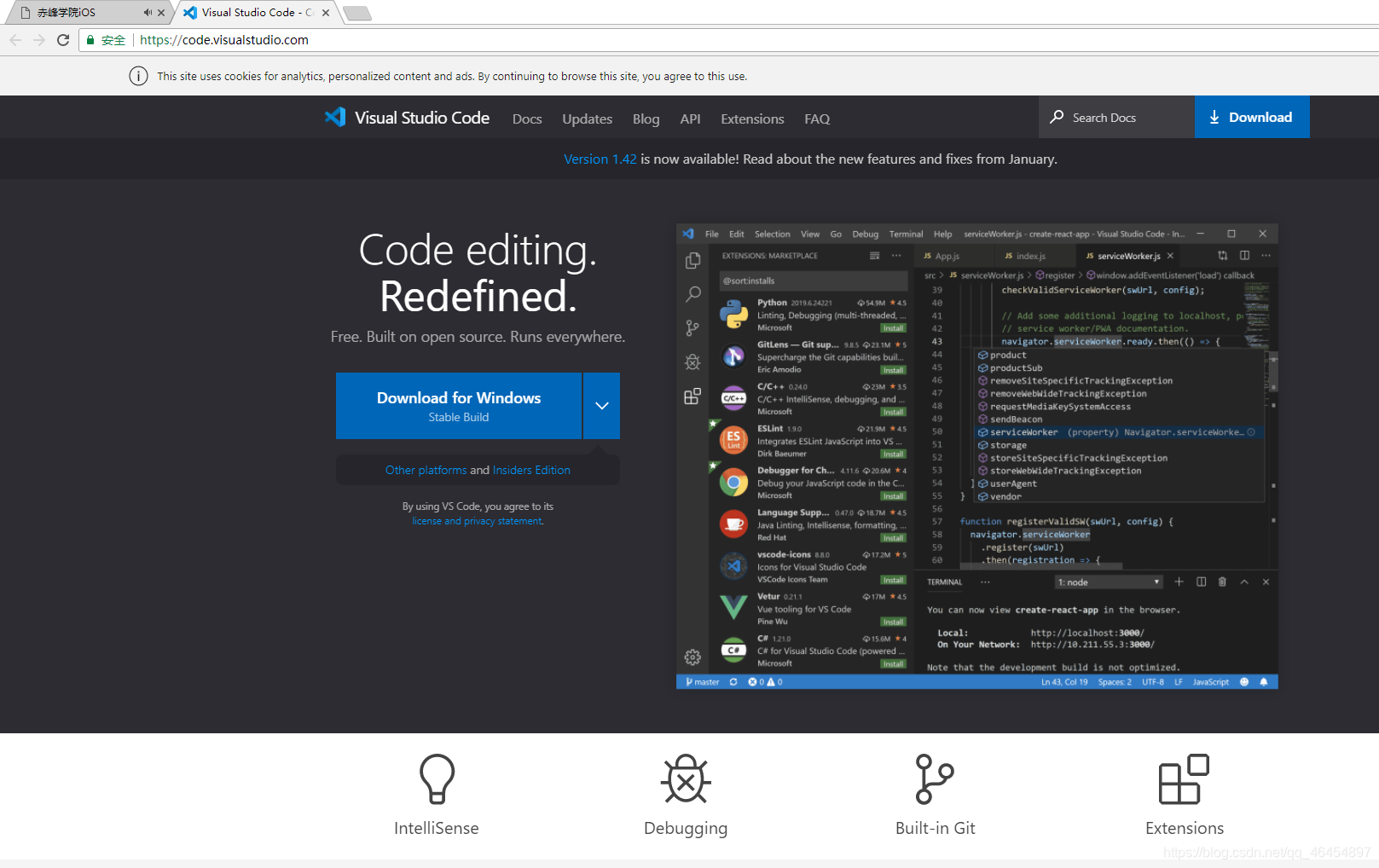Click the Debugging bug icon
The width and height of the screenshot is (1379, 868).
click(x=686, y=778)
